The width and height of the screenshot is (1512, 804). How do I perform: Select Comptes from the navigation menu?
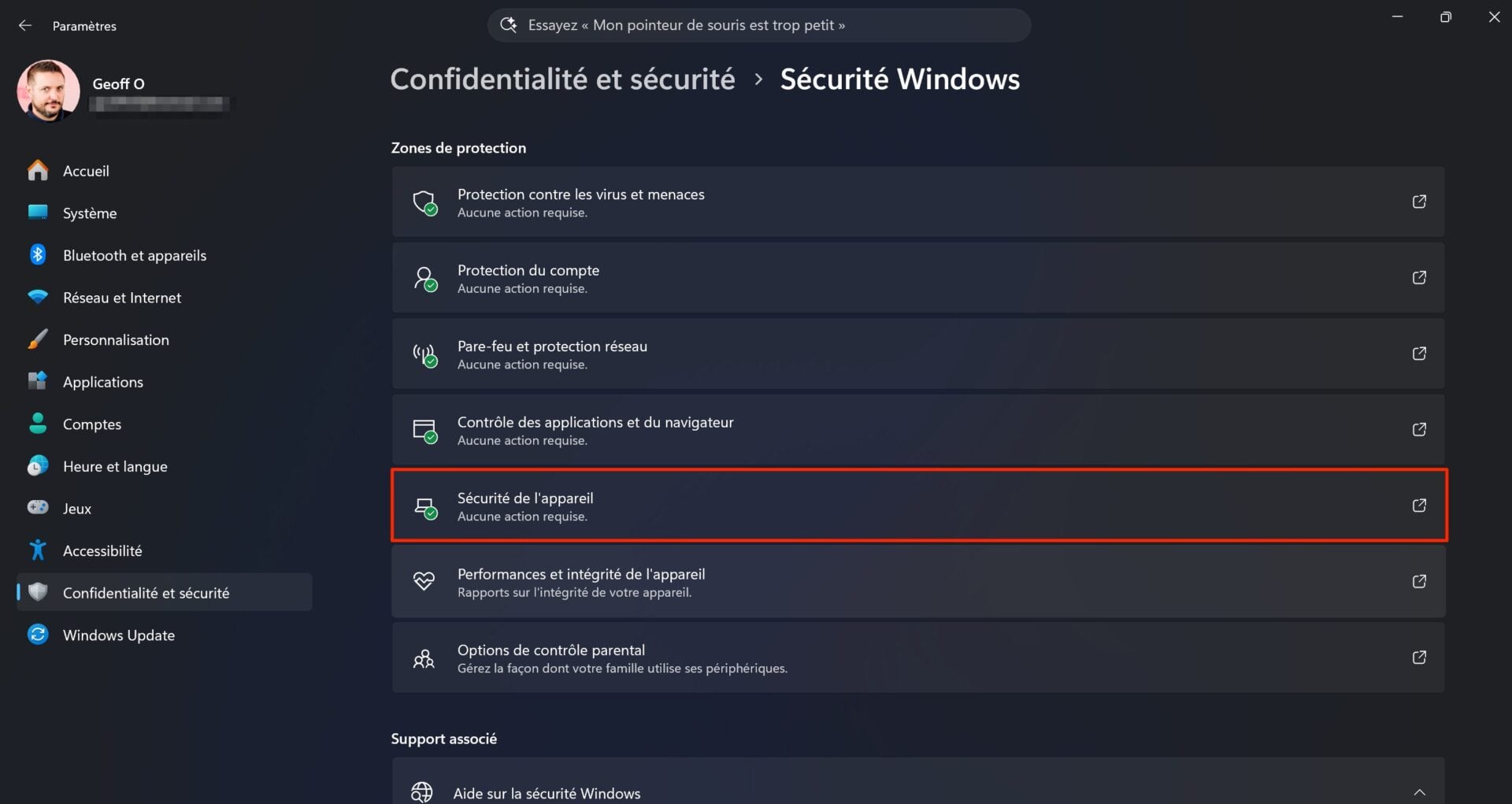92,424
